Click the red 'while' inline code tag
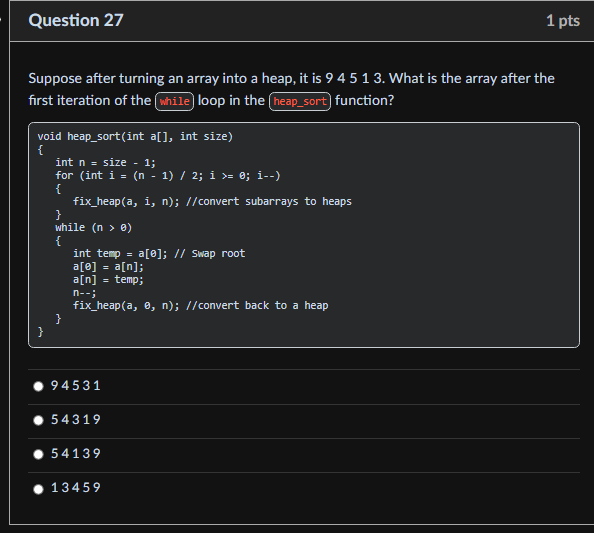 point(174,101)
